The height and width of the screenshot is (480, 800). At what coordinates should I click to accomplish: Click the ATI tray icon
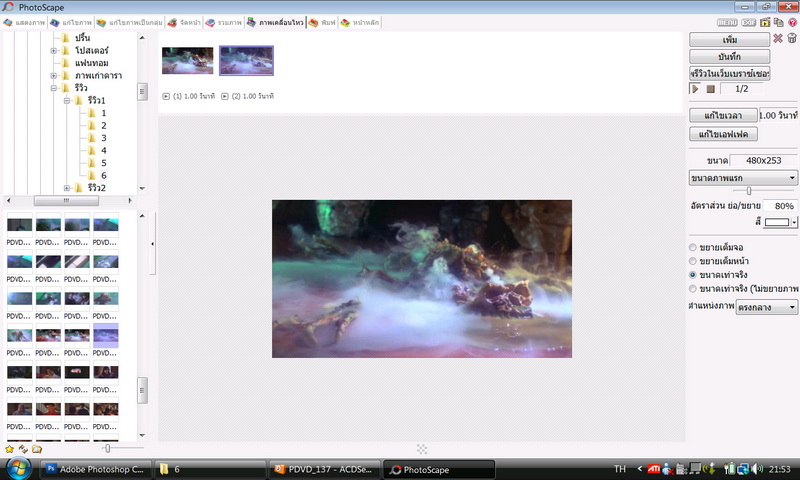(654, 469)
